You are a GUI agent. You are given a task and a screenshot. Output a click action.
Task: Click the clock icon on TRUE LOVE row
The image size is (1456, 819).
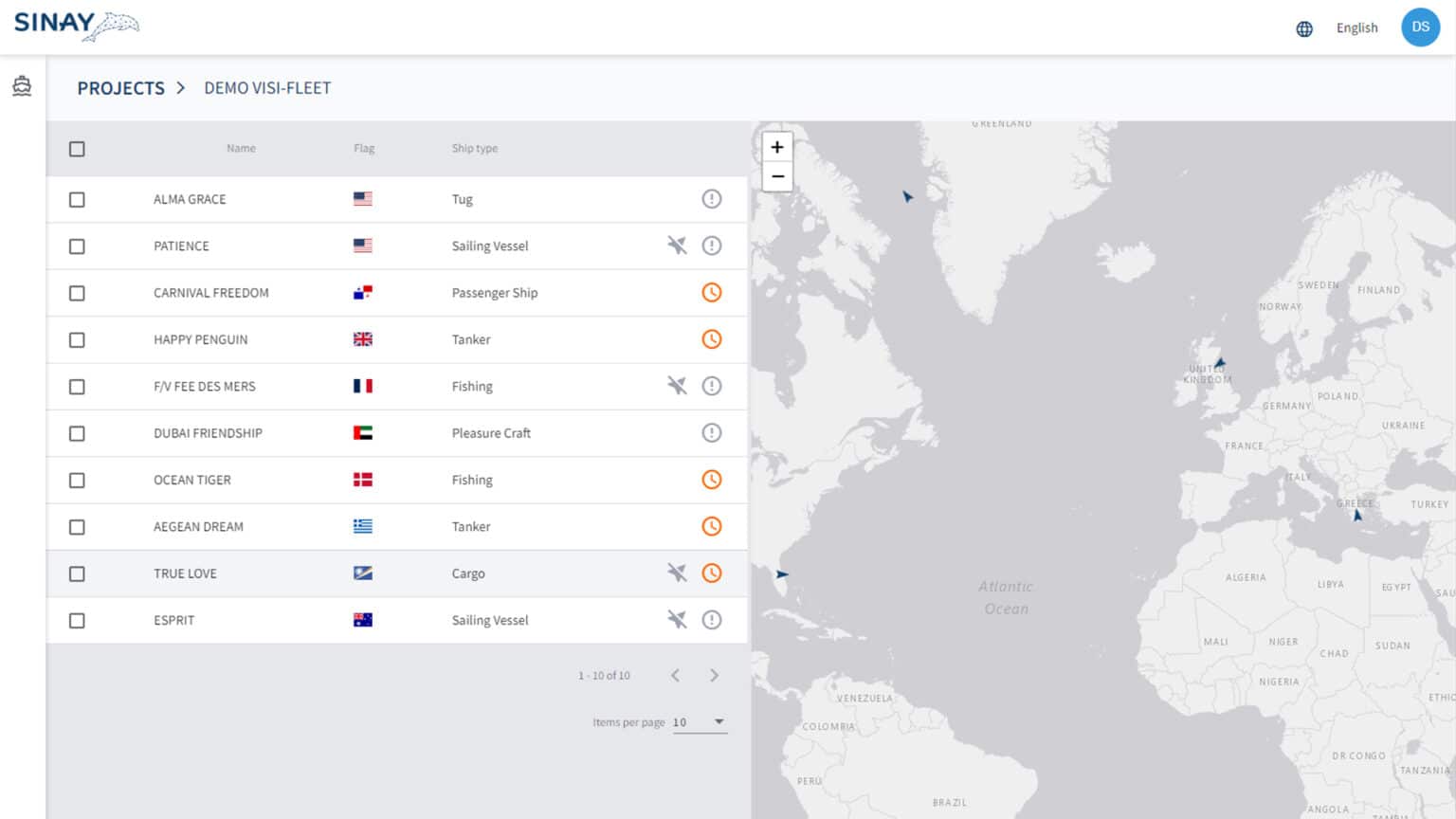[712, 573]
